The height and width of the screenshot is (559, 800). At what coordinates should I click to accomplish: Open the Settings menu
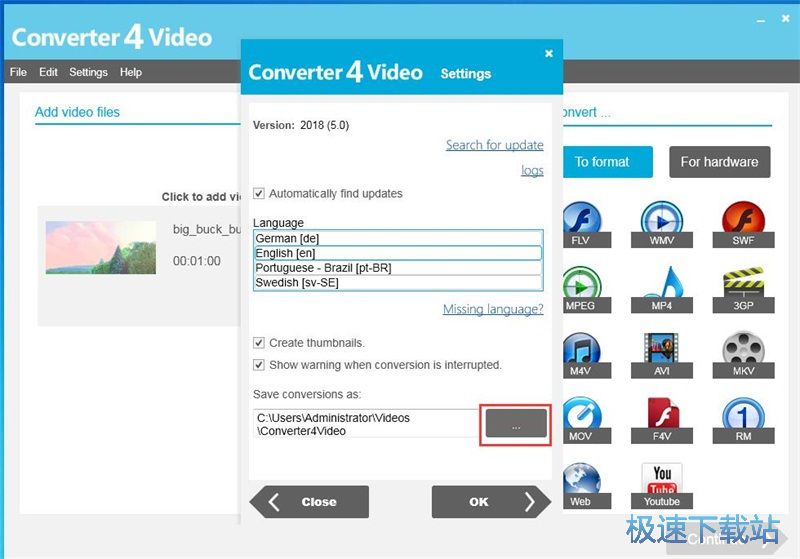pos(88,72)
